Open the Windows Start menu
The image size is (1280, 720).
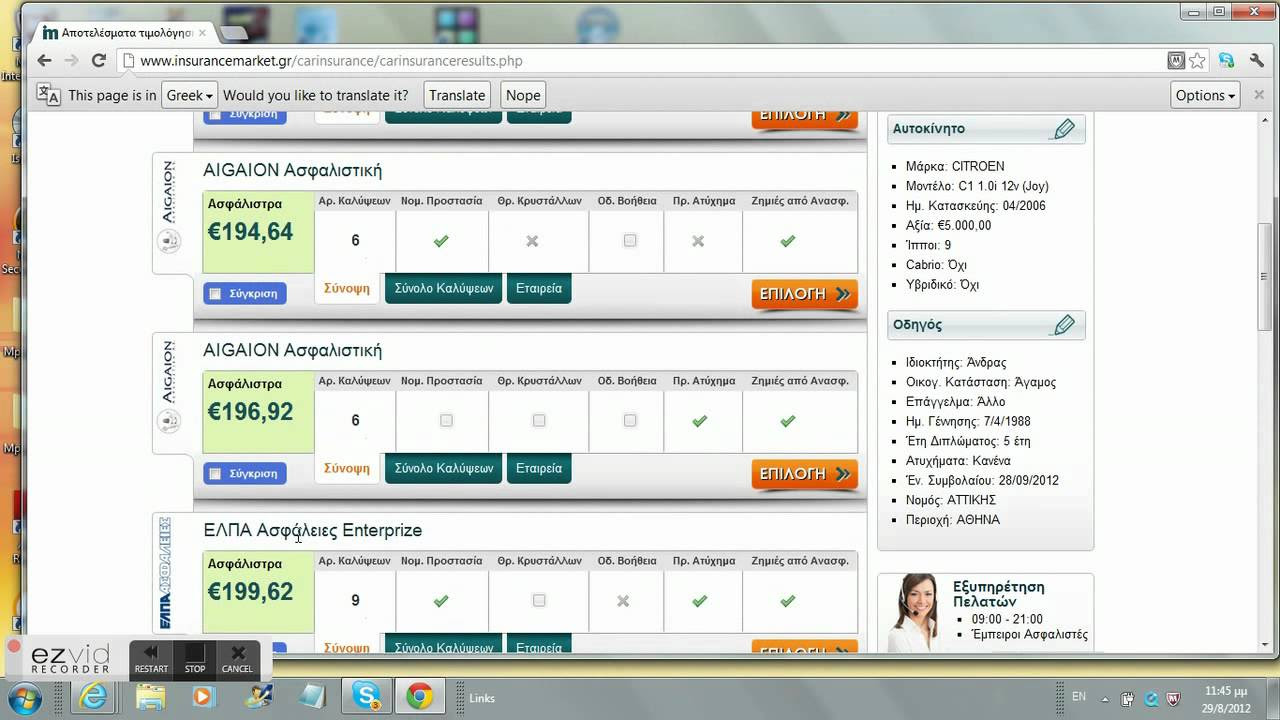(x=24, y=697)
